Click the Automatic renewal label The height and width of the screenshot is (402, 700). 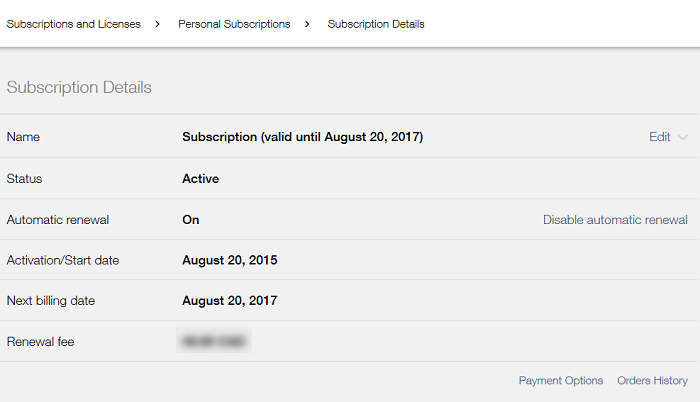[x=58, y=220]
